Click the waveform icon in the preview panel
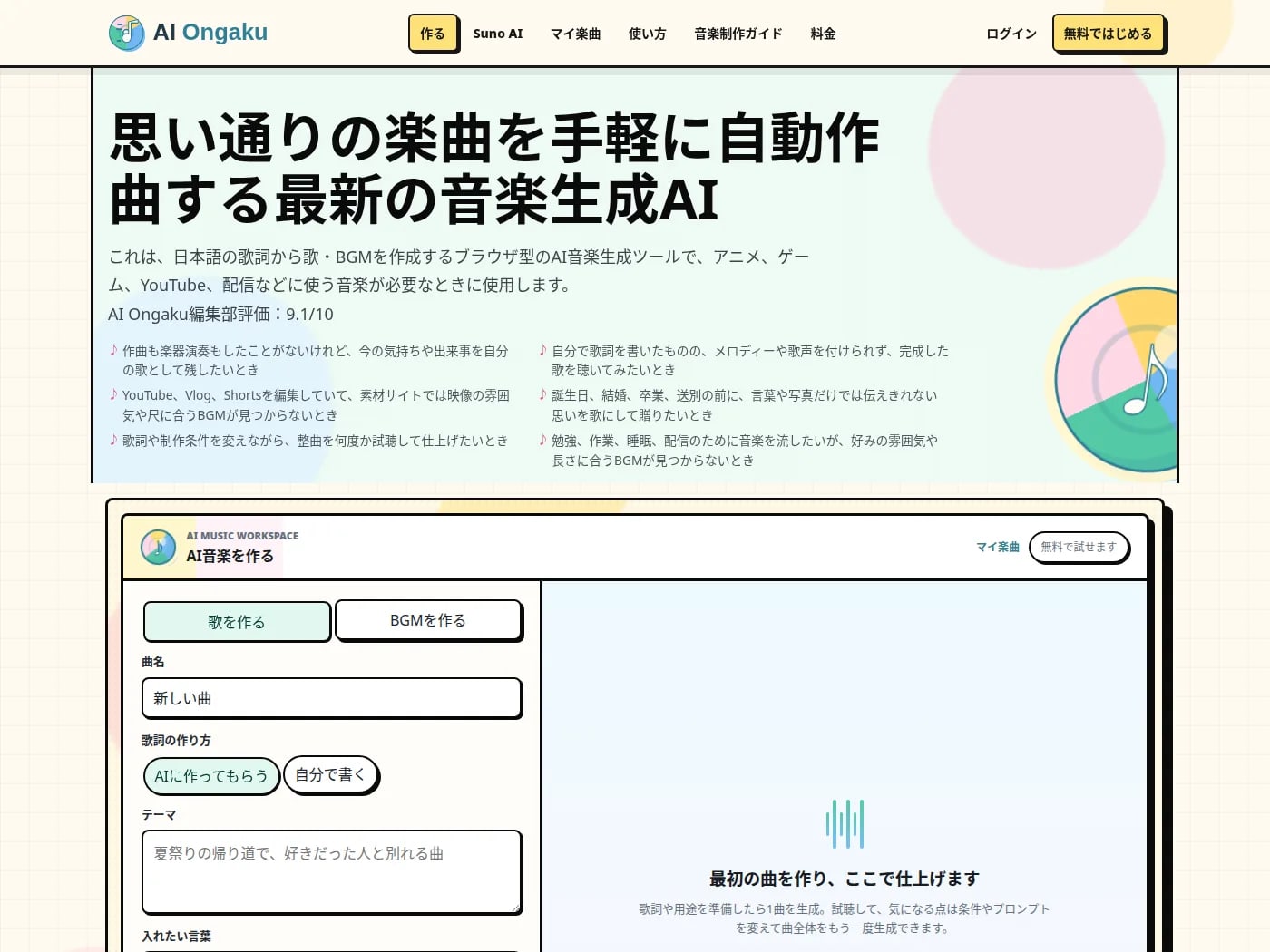Image resolution: width=1270 pixels, height=952 pixels. [x=845, y=823]
